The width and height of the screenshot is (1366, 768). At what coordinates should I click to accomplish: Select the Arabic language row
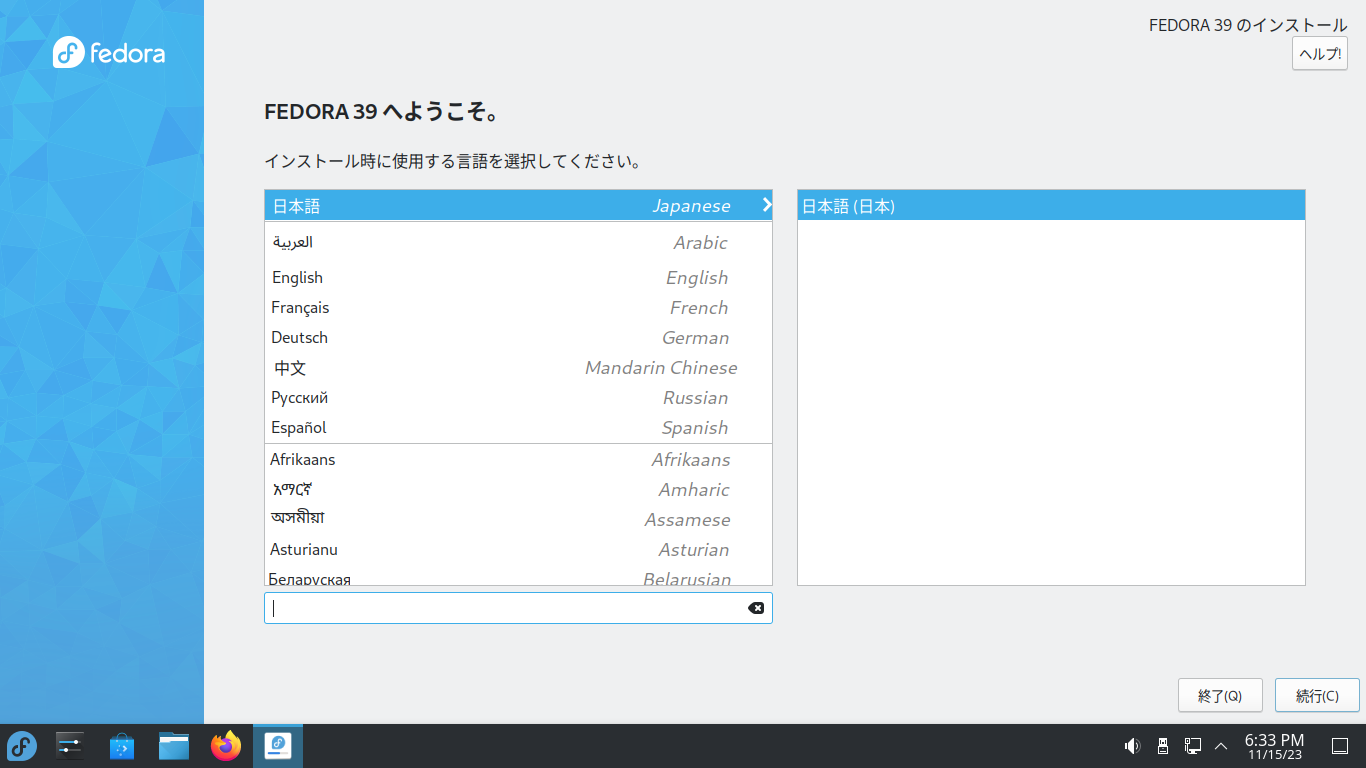click(518, 243)
